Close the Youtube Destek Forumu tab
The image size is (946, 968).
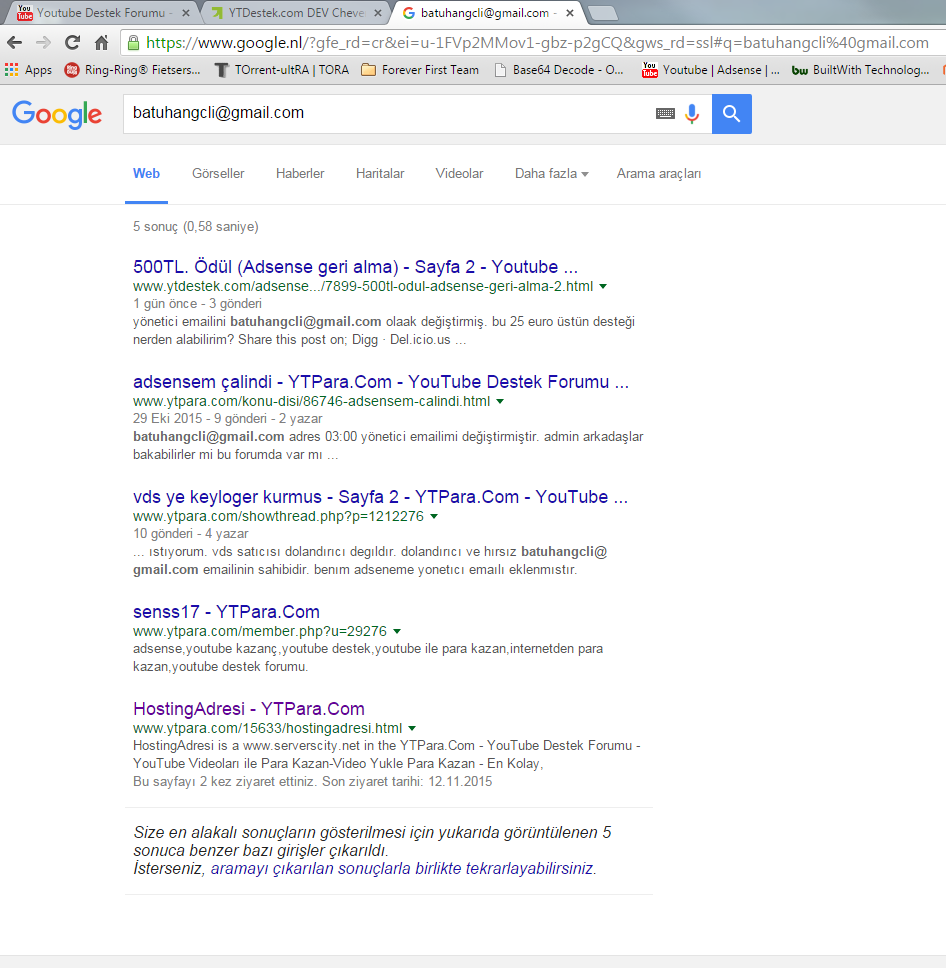tap(186, 13)
